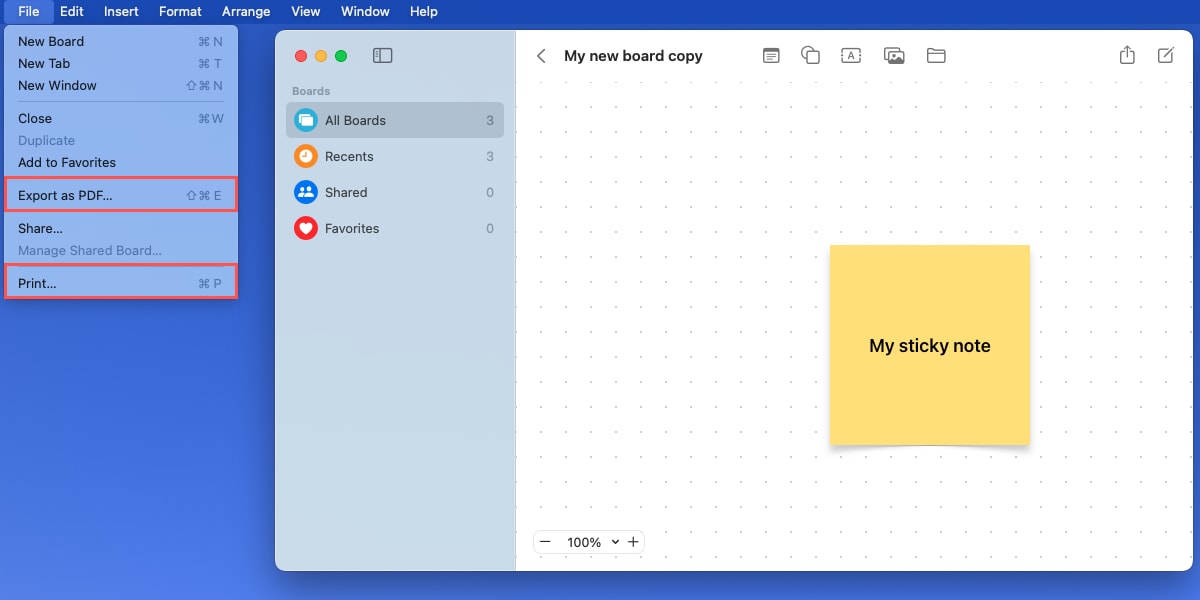Add a text box using the toolbar icon
This screenshot has width=1200, height=600.
pyautogui.click(x=851, y=55)
